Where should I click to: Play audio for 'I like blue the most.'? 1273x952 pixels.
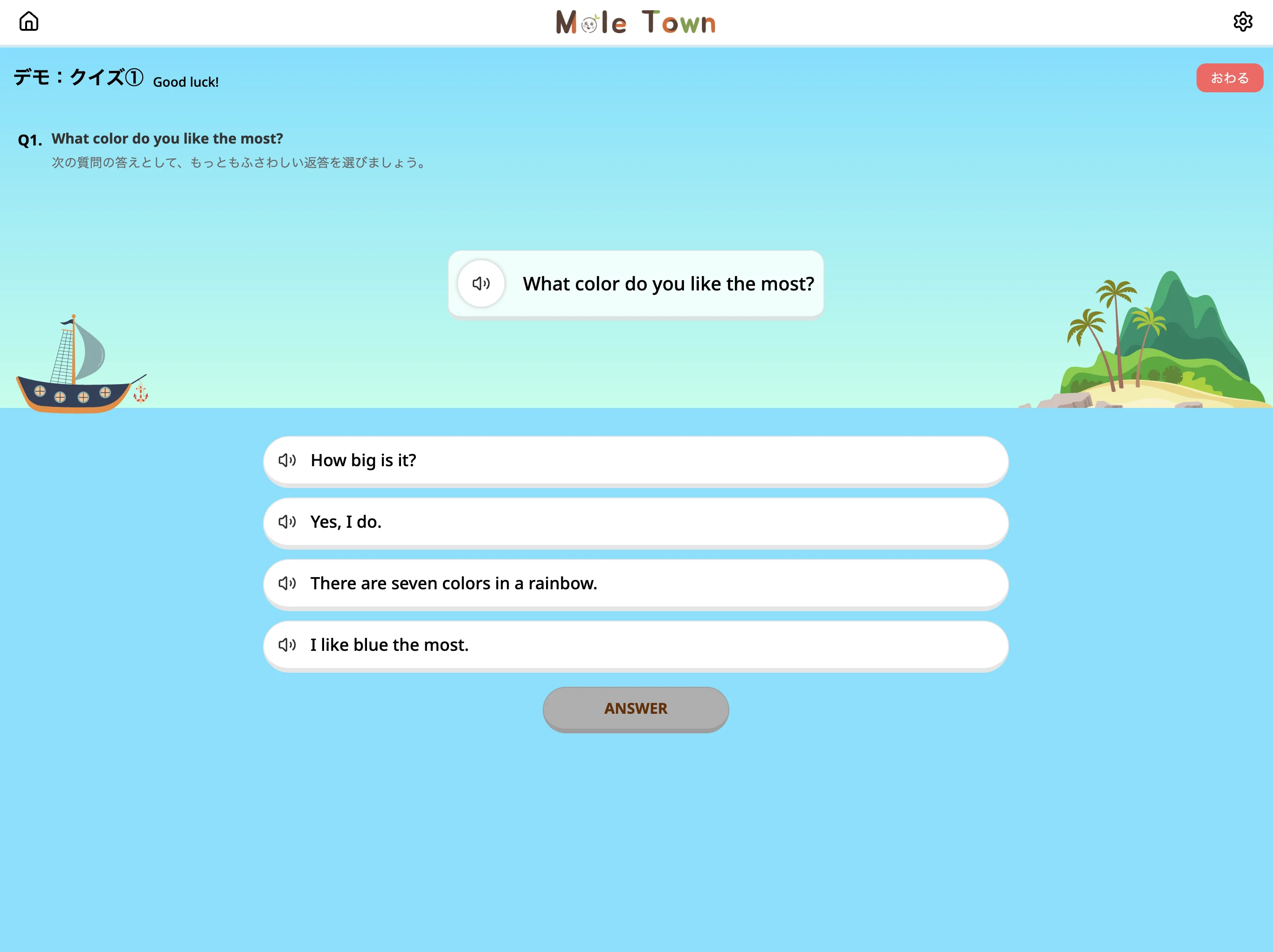(x=287, y=645)
